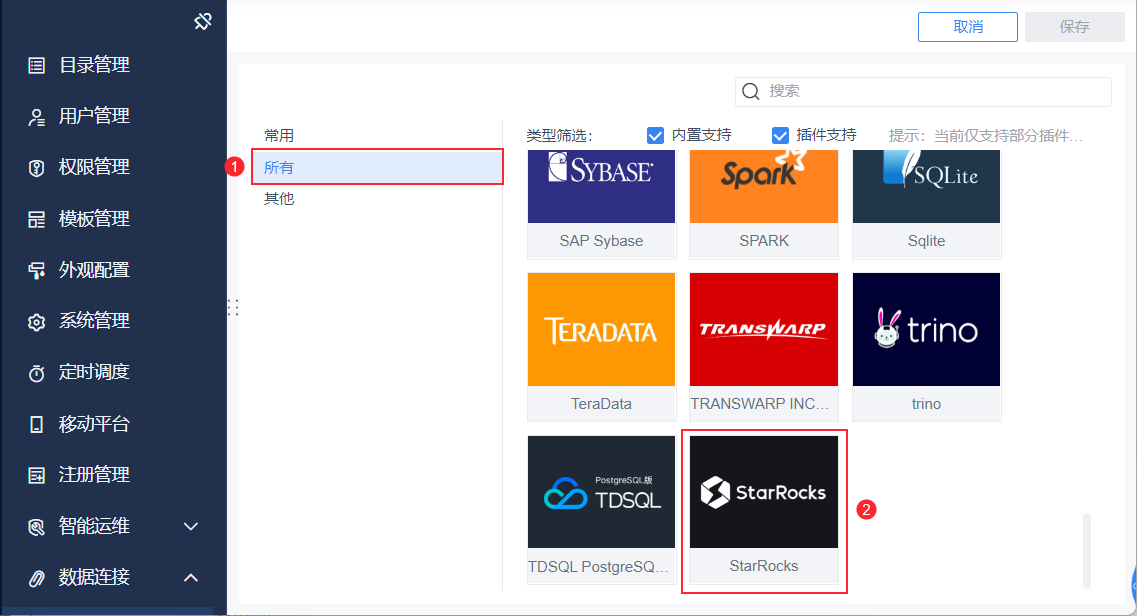This screenshot has height=616, width=1137.
Task: Select the trino database logo
Action: [926, 330]
